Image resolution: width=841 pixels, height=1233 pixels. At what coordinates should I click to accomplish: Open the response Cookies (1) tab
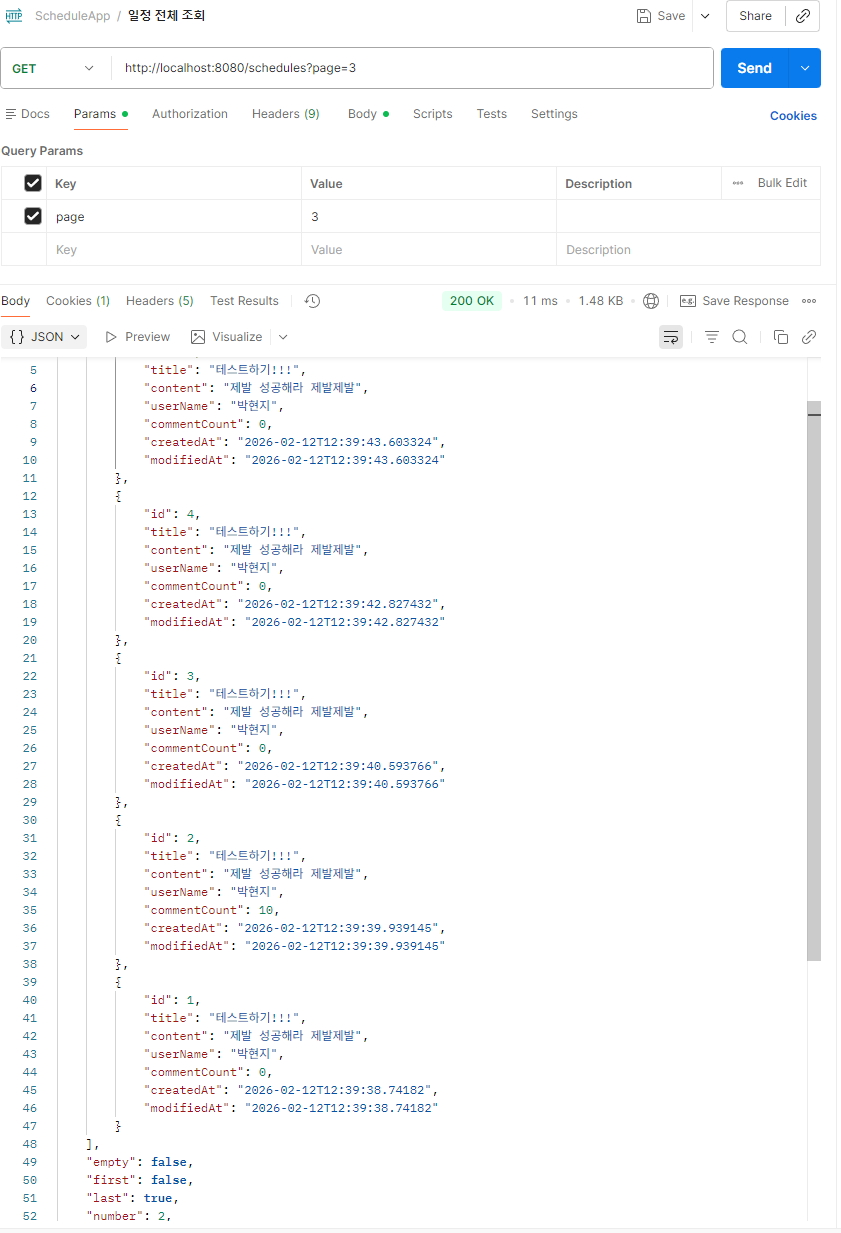[x=78, y=301]
